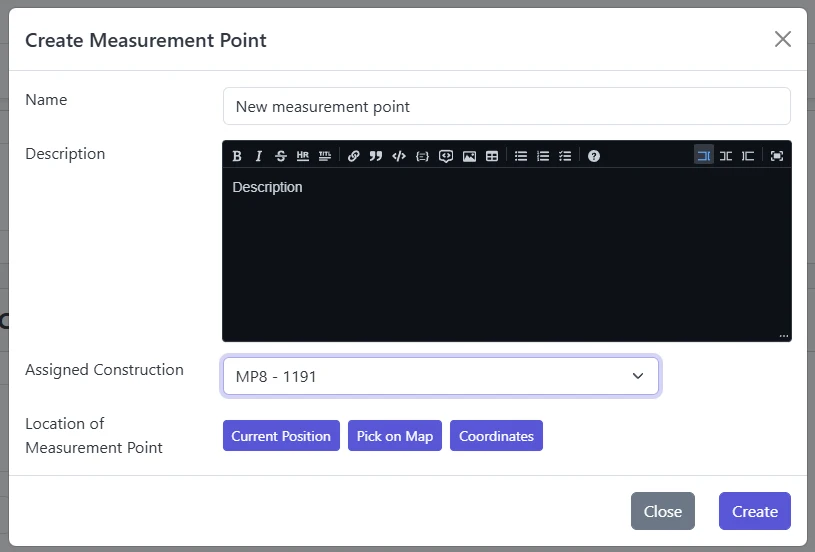Apply strikethrough formatting in the editor
This screenshot has height=552, width=815.
(x=281, y=156)
